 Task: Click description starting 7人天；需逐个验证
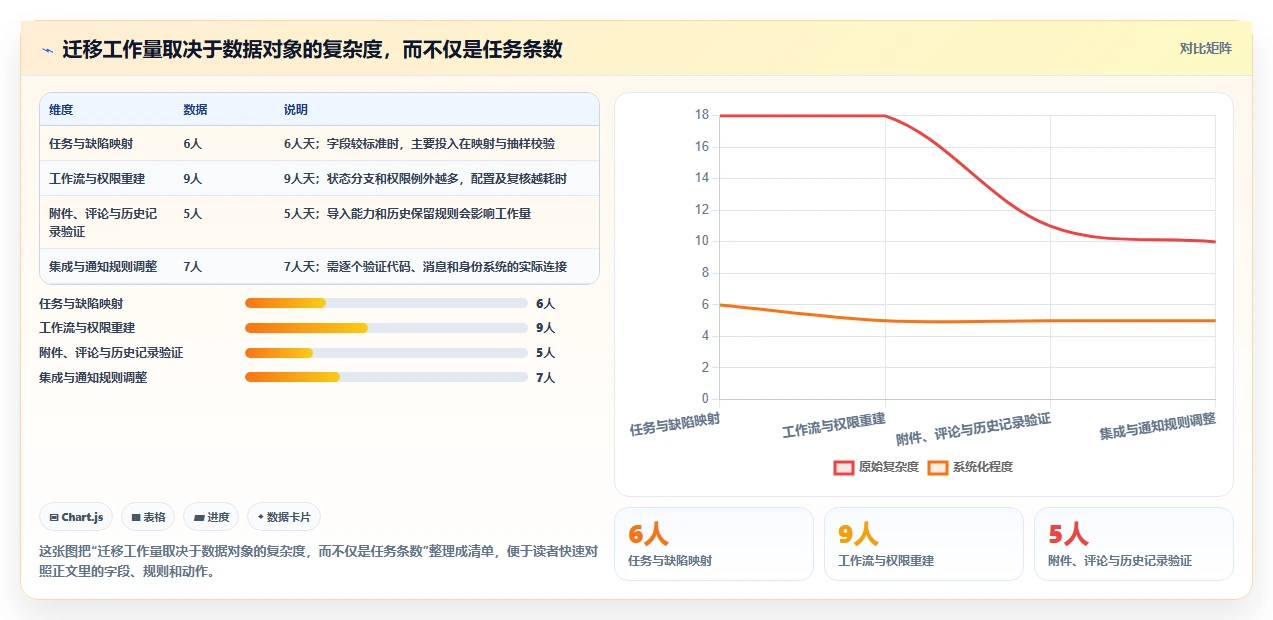[425, 266]
